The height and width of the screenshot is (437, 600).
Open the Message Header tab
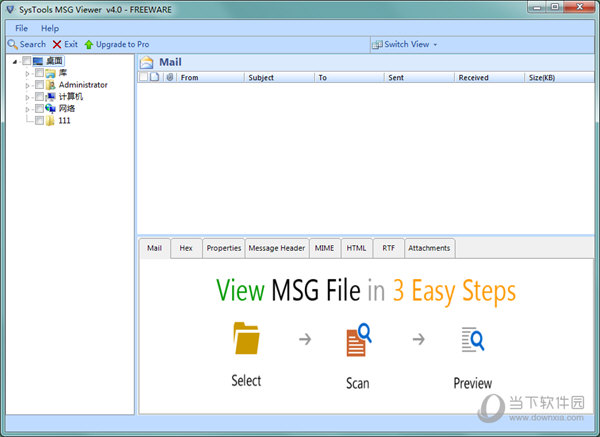277,248
